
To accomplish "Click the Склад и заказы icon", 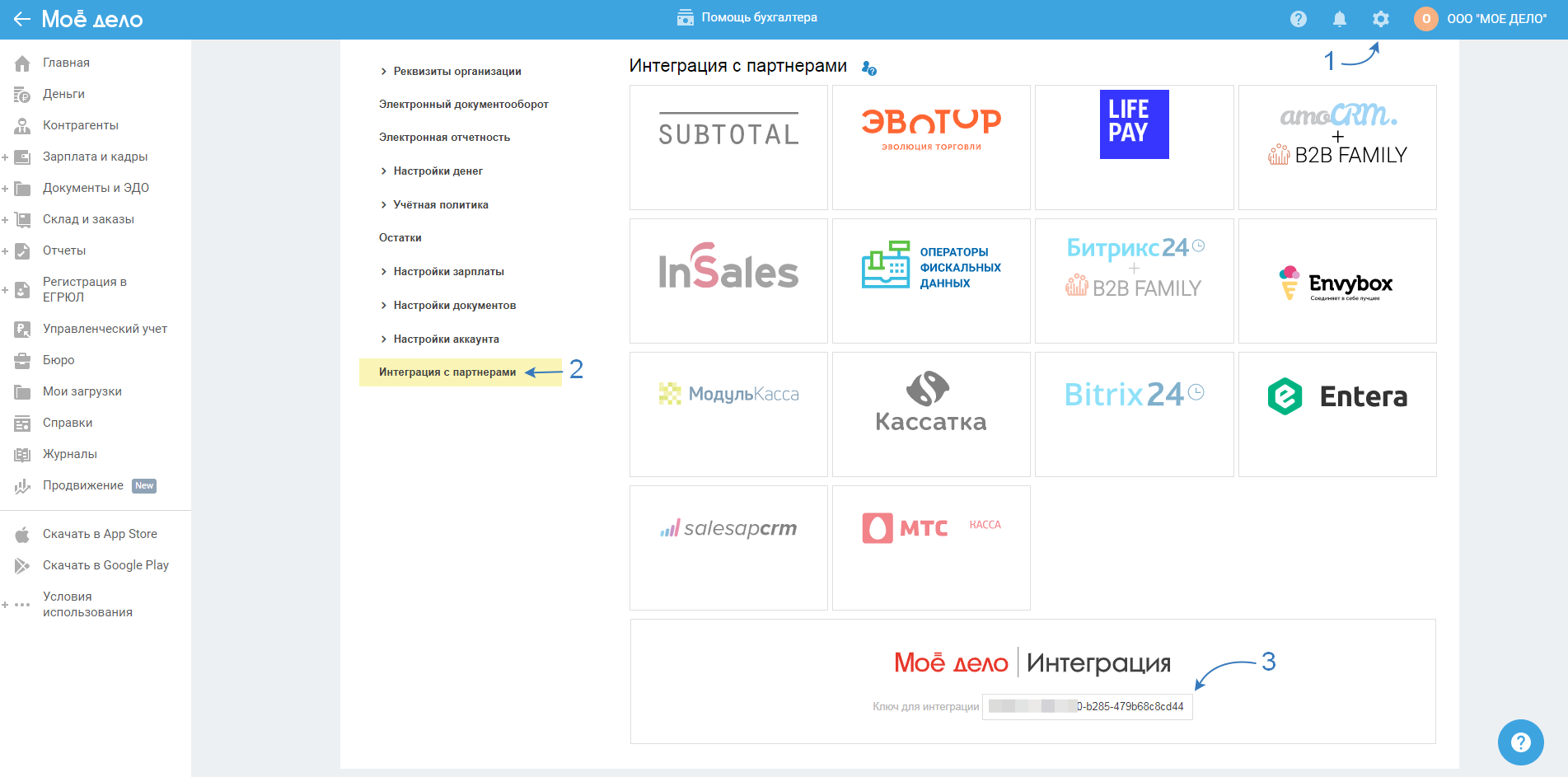I will (x=22, y=220).
